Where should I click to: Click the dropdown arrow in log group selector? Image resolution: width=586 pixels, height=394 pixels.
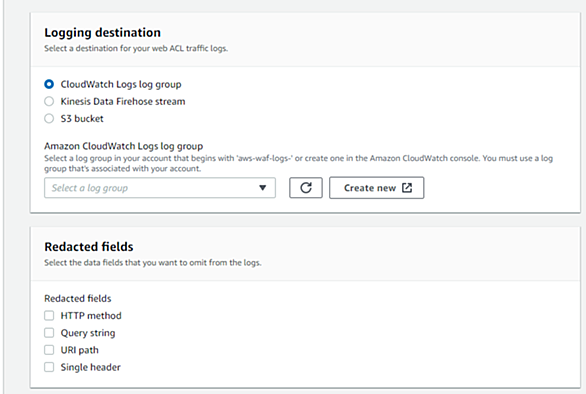pyautogui.click(x=263, y=188)
